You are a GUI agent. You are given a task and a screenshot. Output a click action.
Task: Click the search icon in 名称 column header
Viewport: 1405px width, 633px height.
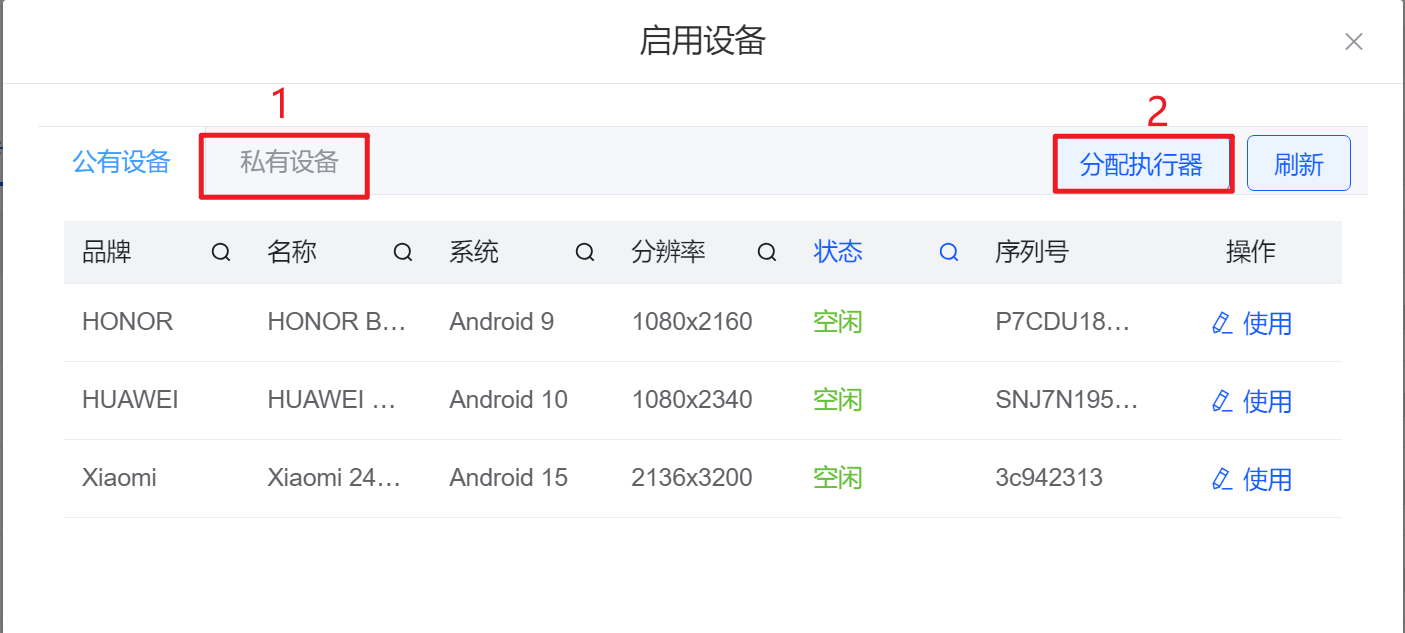point(403,253)
